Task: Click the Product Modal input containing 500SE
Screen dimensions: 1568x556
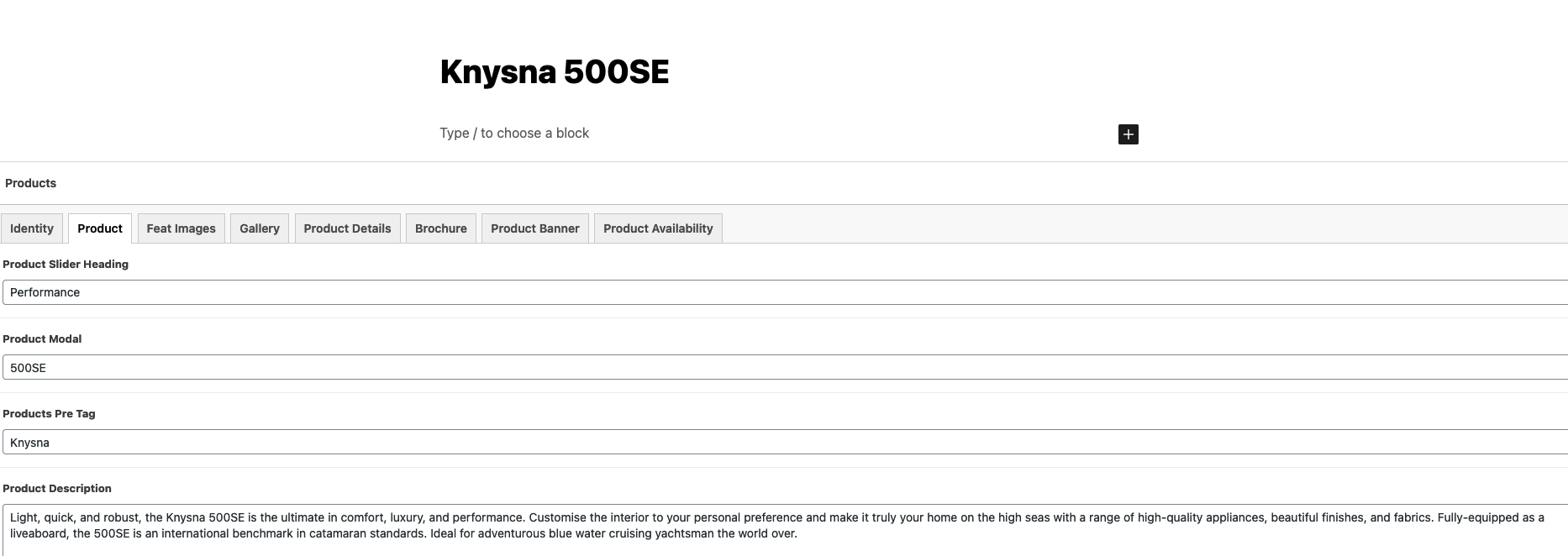Action: pos(785,367)
